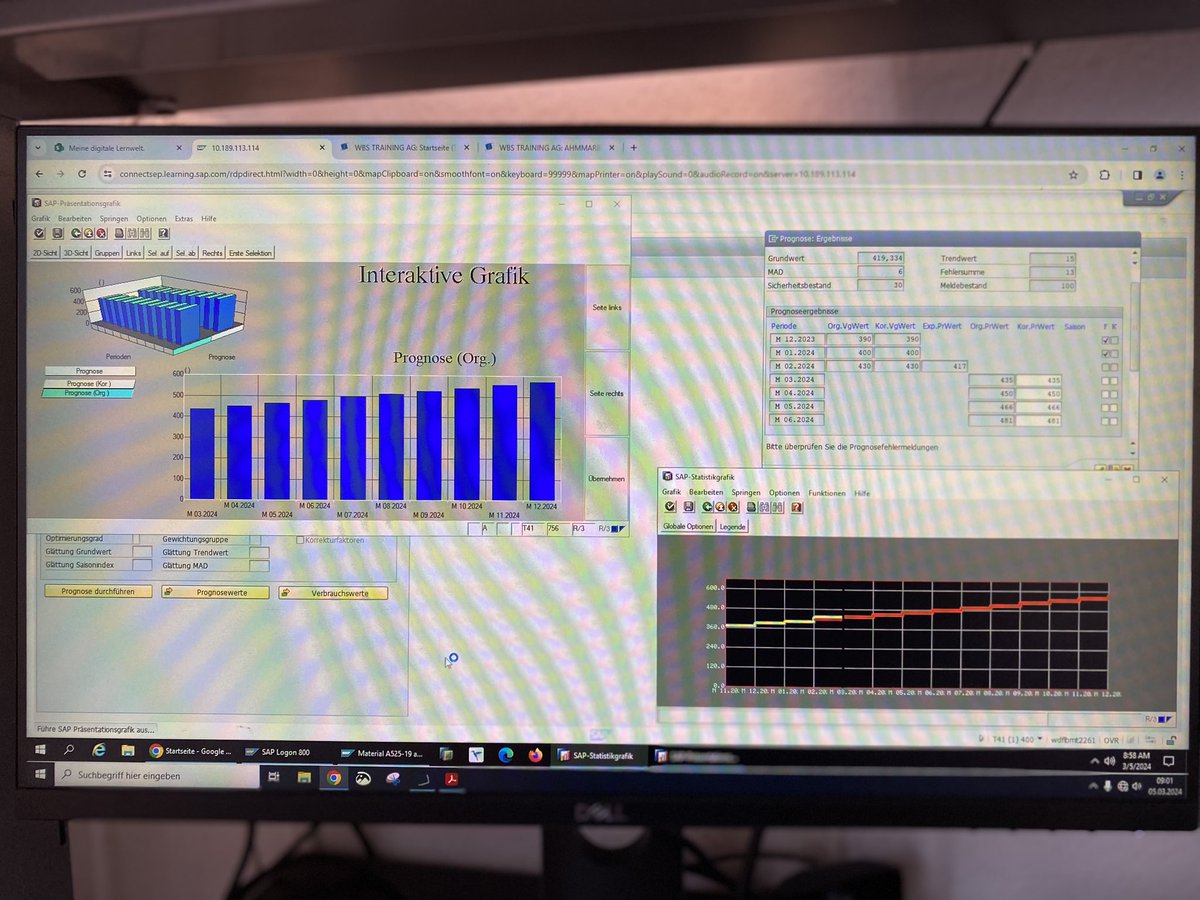Screen dimensions: 1200x900
Task: Click the print icon in SAP-Präsentationsgrafik toolbar
Action: click(120, 233)
